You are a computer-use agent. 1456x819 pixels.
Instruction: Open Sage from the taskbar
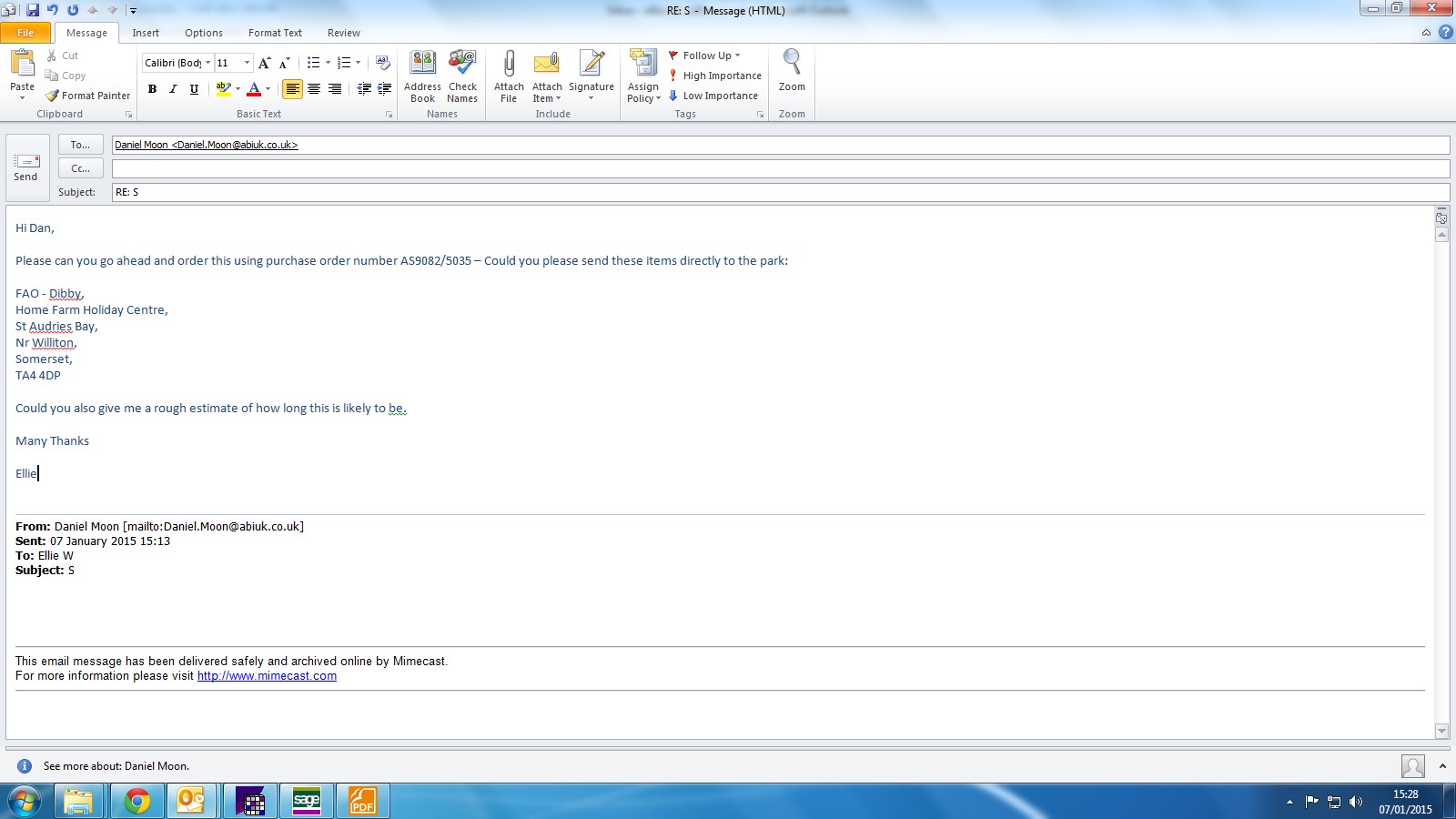307,801
